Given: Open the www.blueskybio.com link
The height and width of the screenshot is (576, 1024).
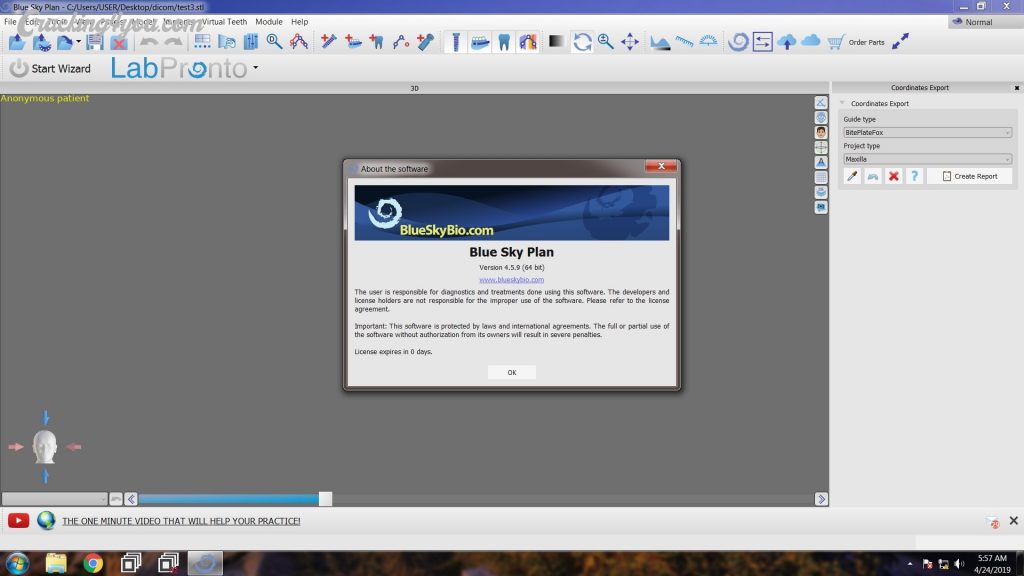Looking at the screenshot, I should pyautogui.click(x=511, y=280).
